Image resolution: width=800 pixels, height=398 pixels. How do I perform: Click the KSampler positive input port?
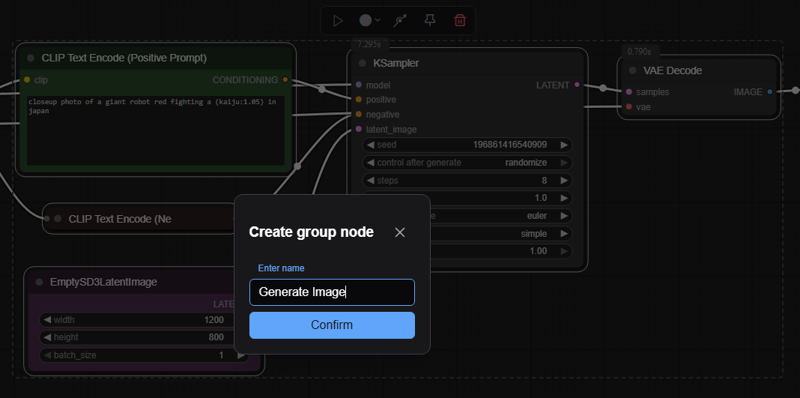359,100
